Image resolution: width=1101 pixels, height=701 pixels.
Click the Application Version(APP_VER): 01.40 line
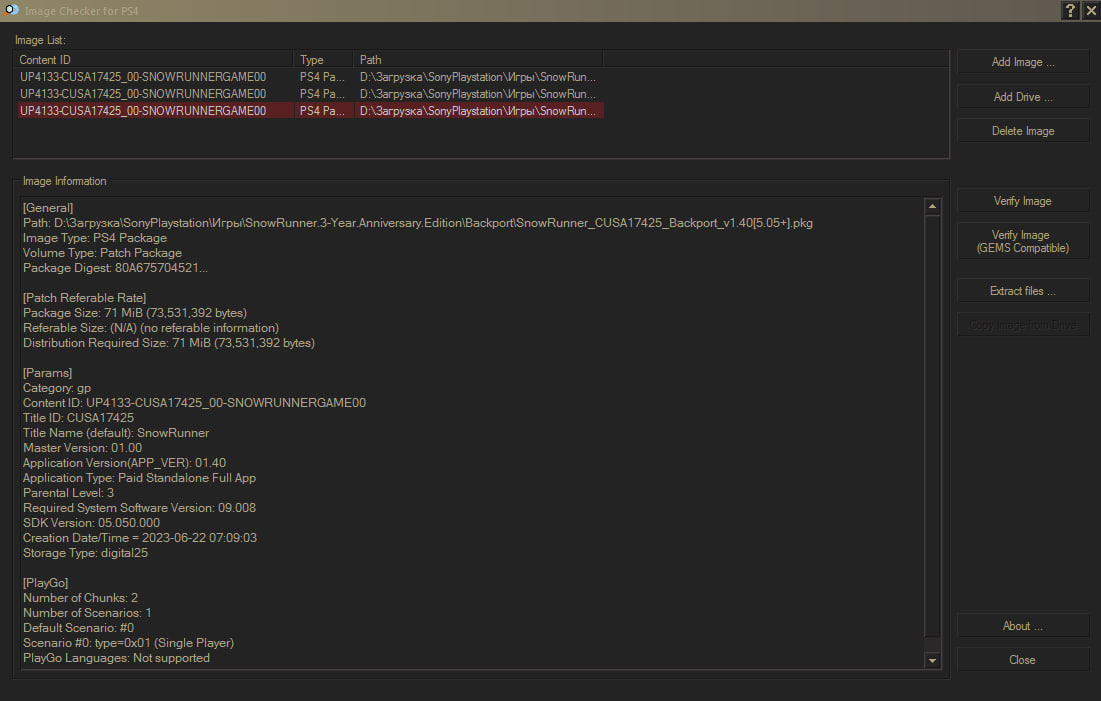pos(124,463)
